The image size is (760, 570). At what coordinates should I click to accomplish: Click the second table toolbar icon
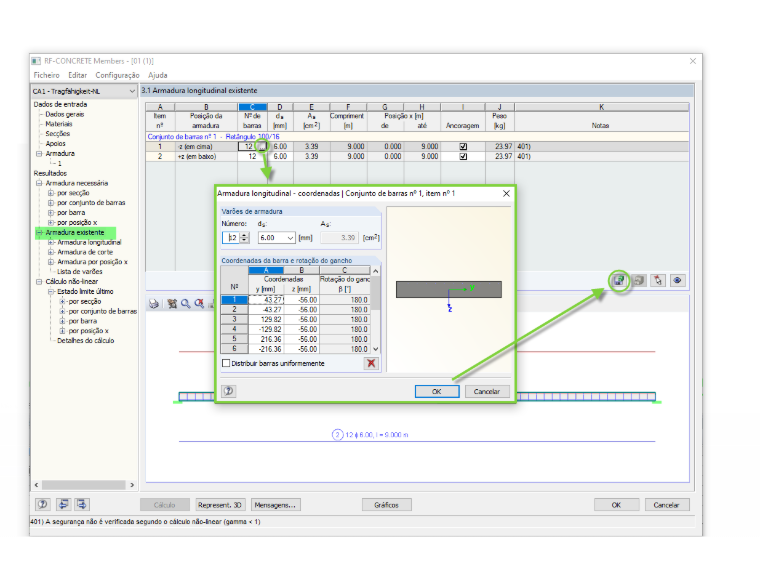639,280
